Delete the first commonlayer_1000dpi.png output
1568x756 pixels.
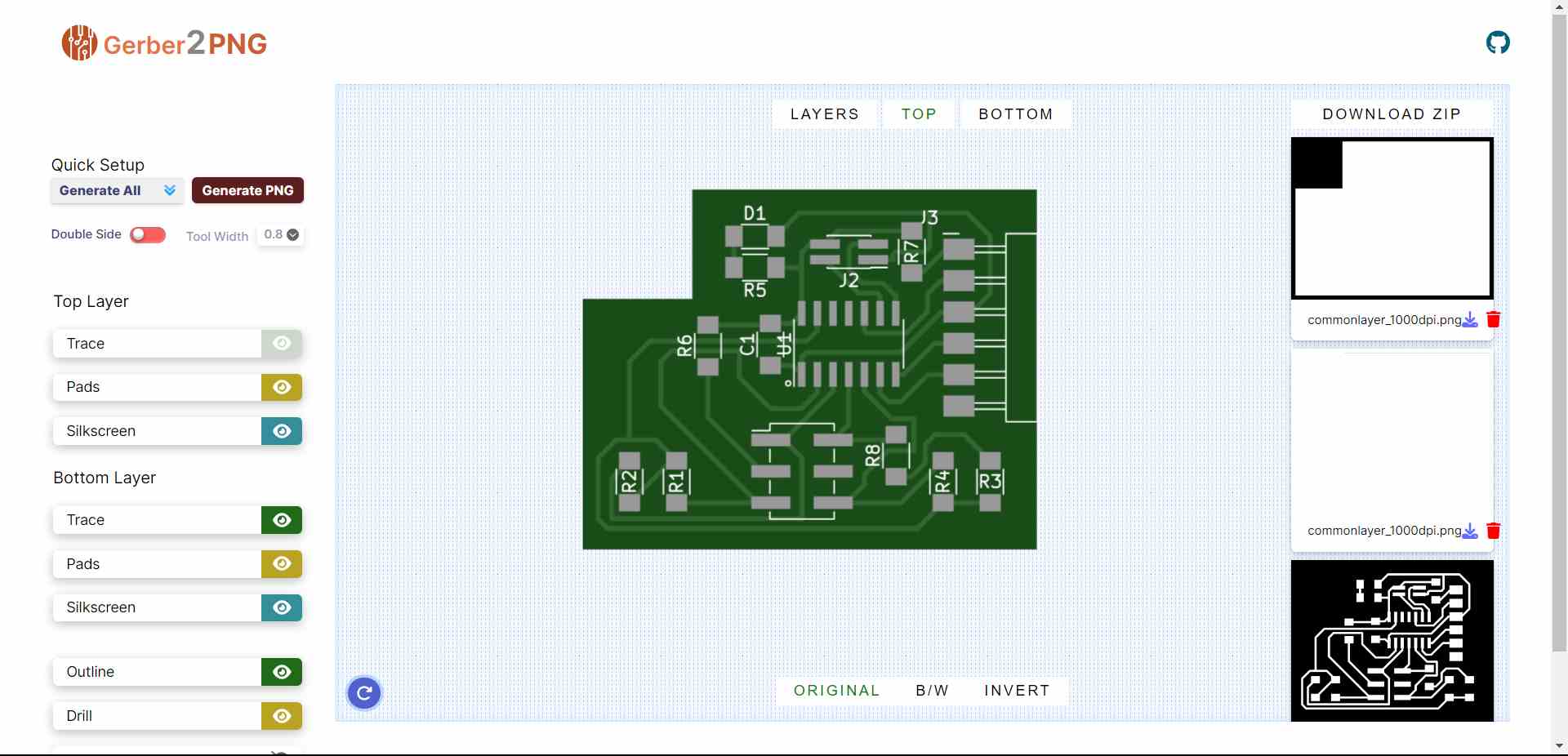1494,319
